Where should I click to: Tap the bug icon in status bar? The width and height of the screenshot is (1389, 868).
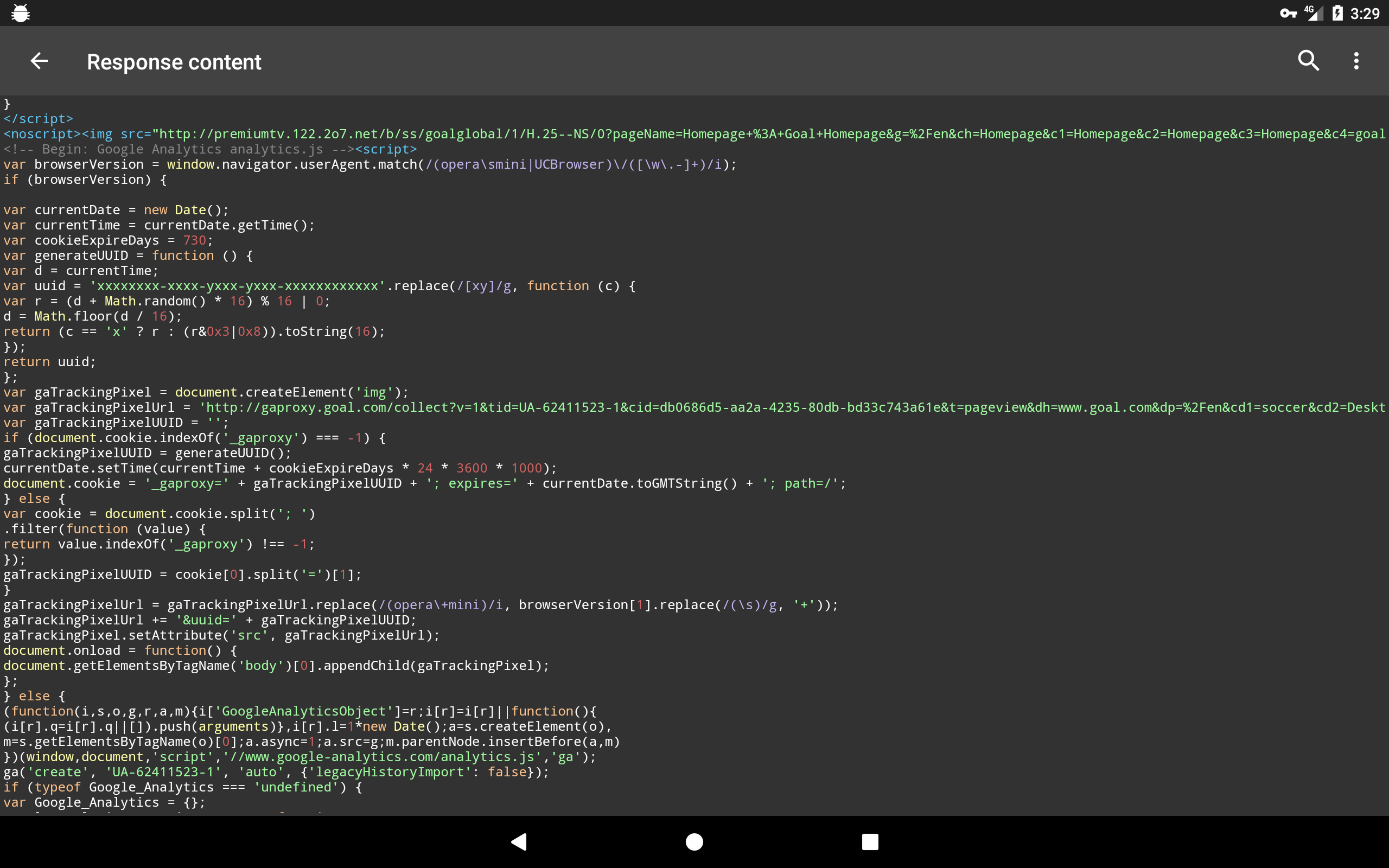[x=20, y=12]
